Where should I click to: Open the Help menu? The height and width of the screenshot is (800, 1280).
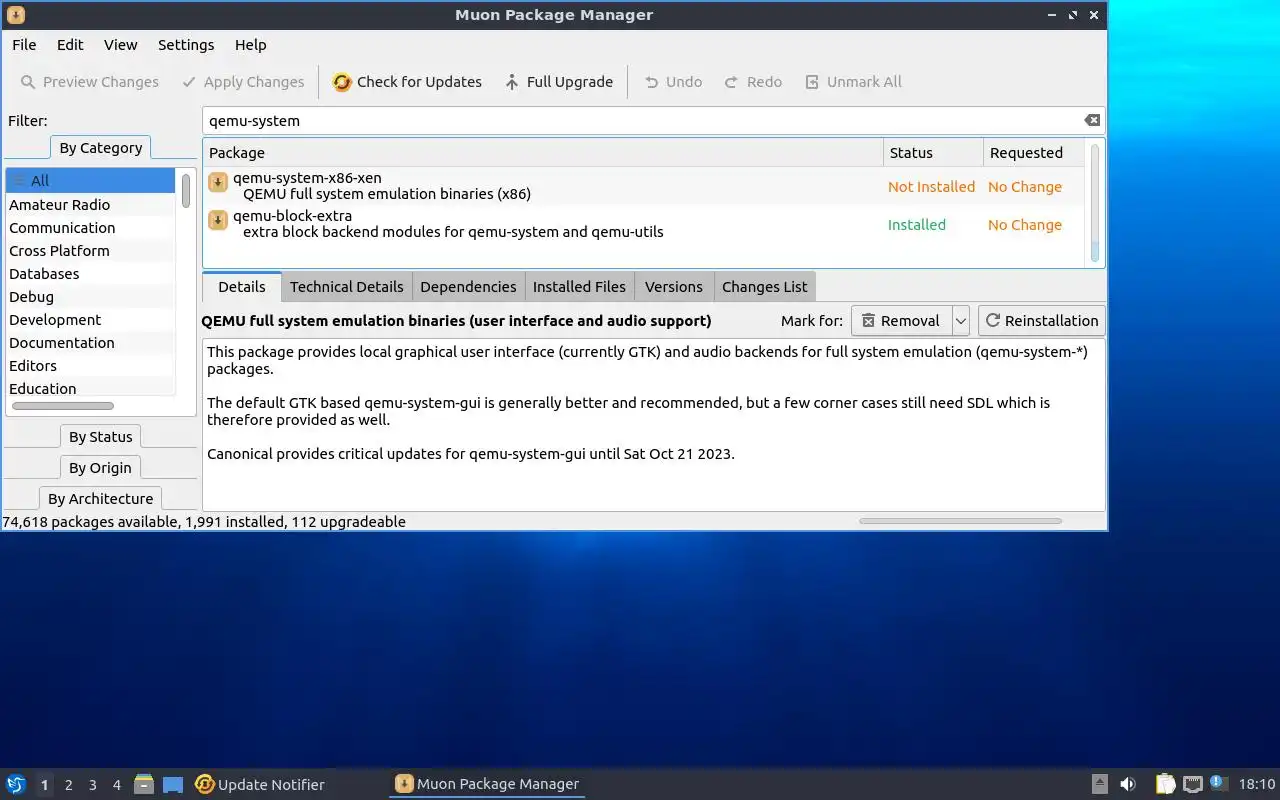pos(250,45)
